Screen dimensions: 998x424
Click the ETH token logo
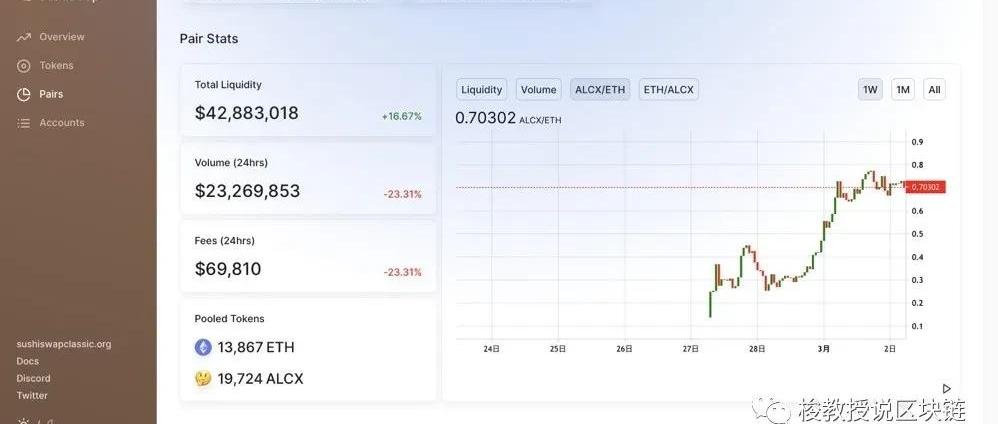(x=203, y=348)
